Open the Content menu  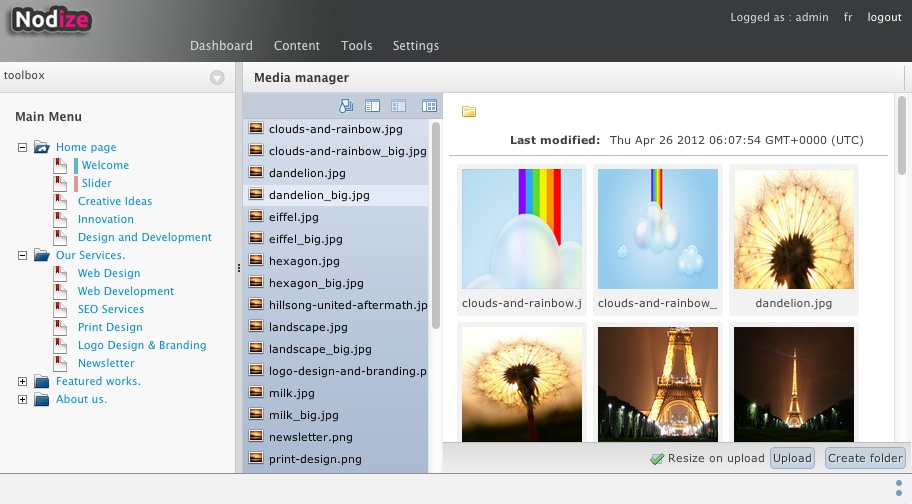tap(297, 45)
